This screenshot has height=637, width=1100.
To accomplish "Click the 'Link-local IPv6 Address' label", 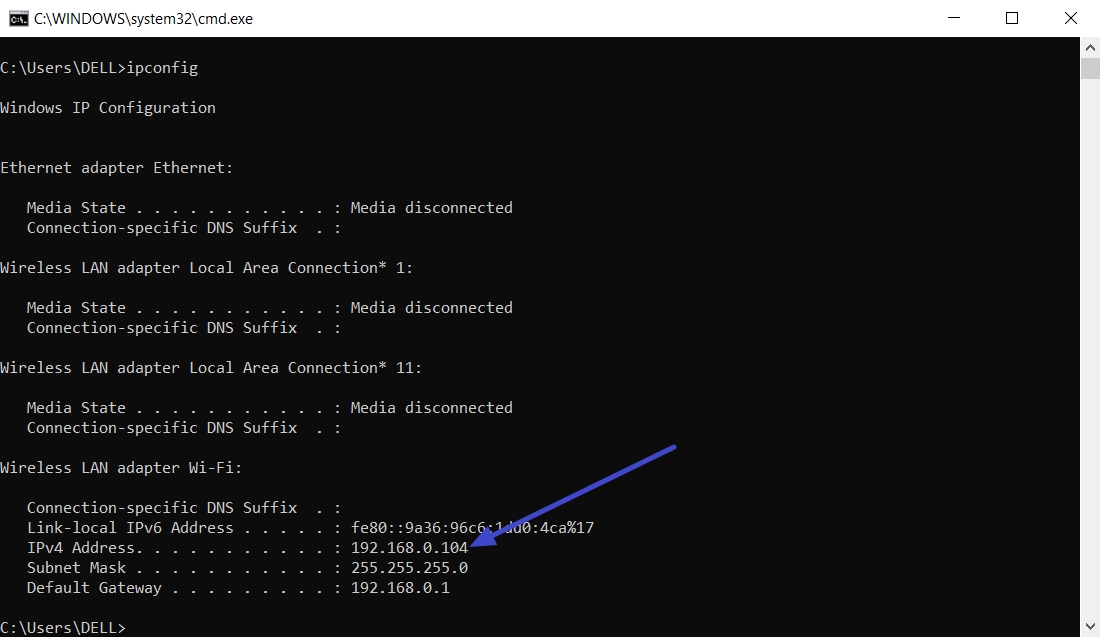I will coord(130,528).
